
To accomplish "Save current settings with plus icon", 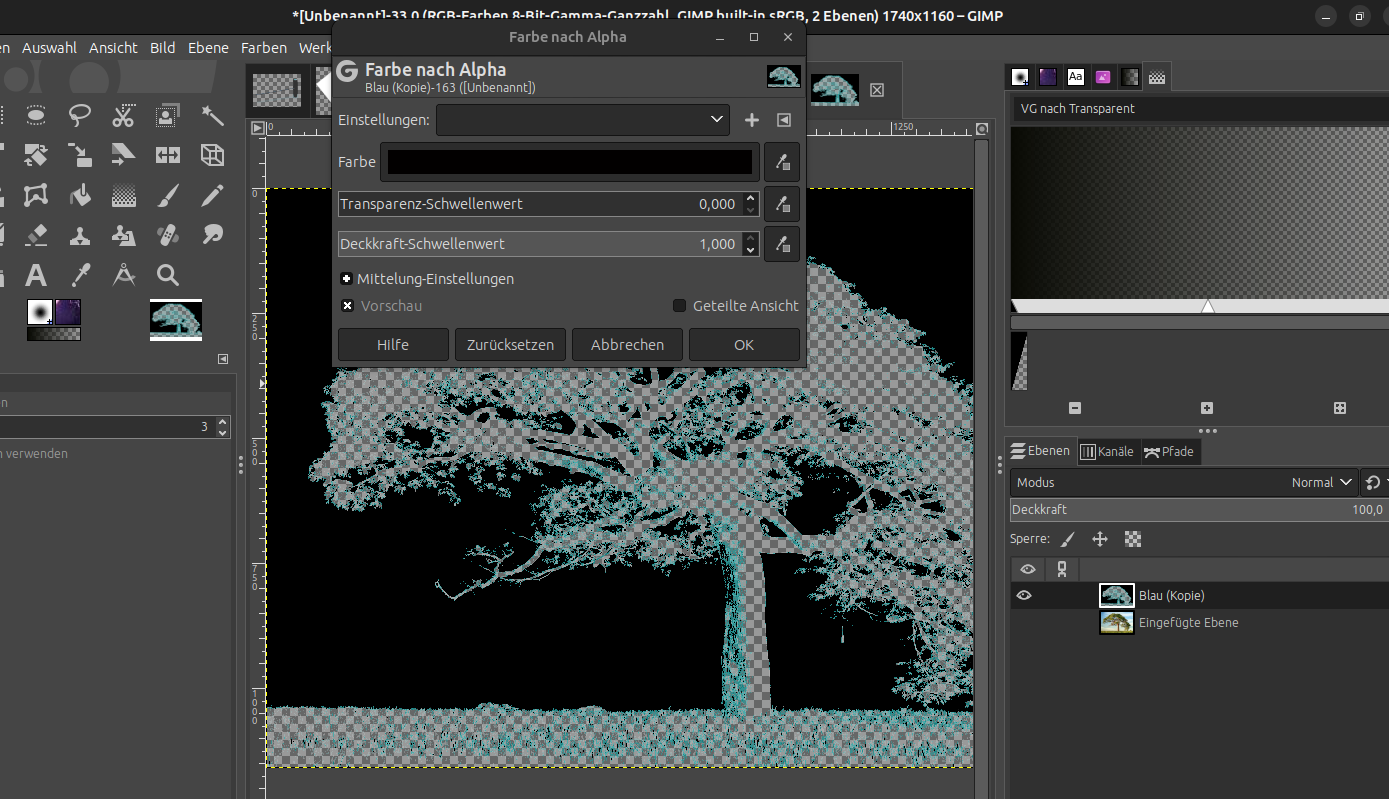I will tap(752, 120).
